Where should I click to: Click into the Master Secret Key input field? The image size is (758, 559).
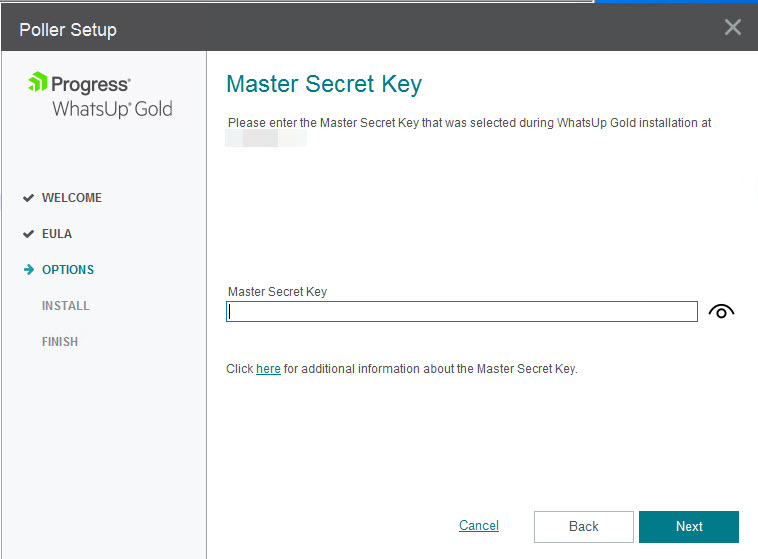[x=462, y=311]
